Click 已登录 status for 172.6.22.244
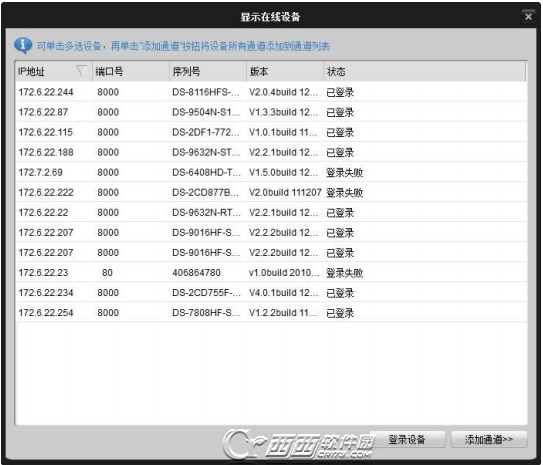The height and width of the screenshot is (465, 543). point(340,92)
